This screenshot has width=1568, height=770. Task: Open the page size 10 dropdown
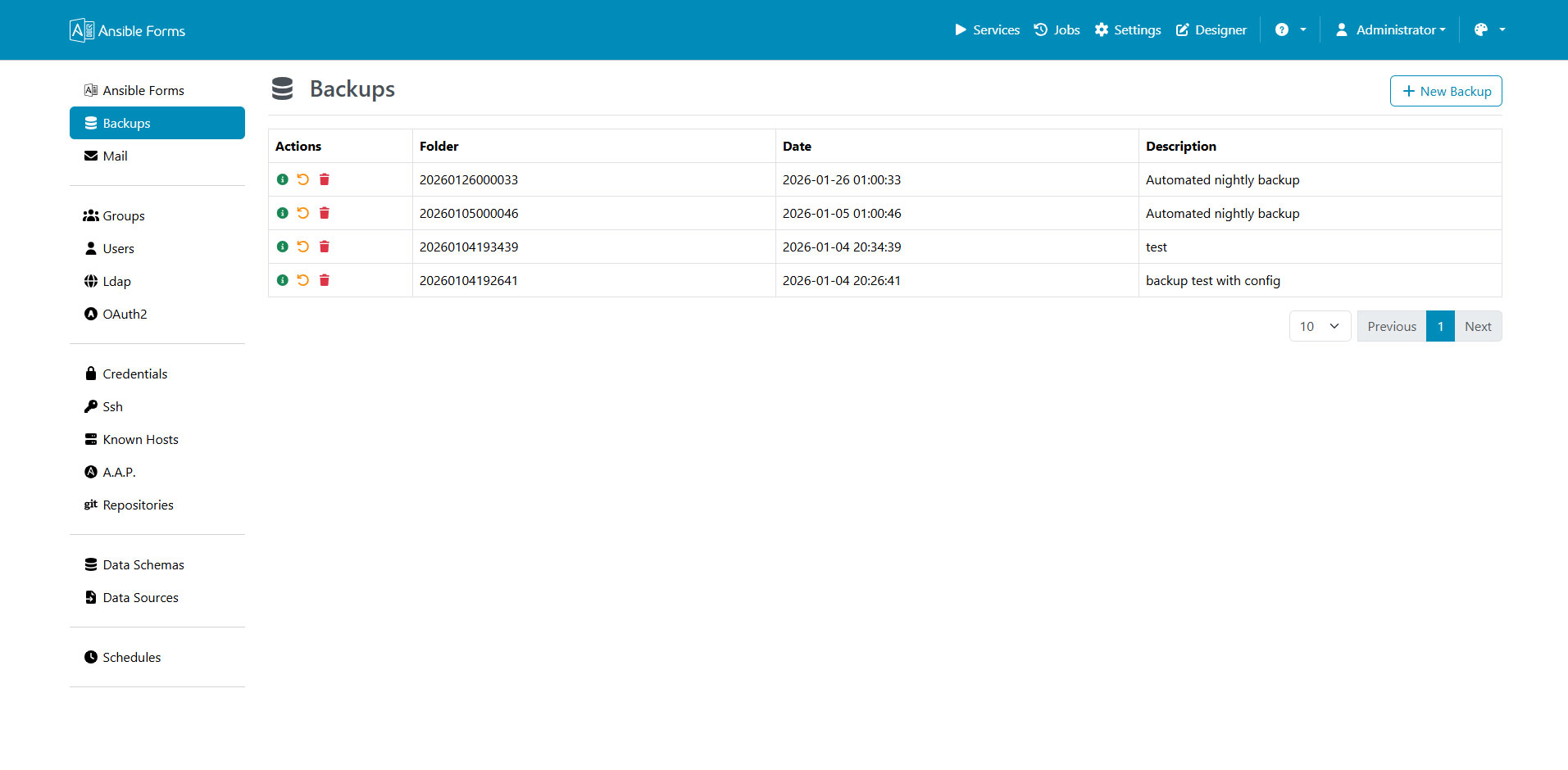coord(1320,326)
